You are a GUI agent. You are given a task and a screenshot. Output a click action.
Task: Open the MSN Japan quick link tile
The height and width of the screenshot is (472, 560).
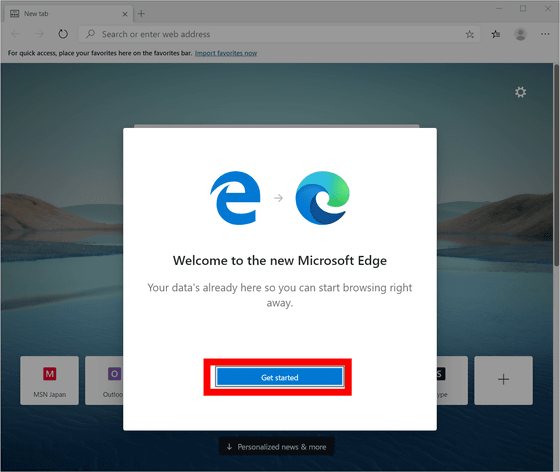tap(50, 381)
